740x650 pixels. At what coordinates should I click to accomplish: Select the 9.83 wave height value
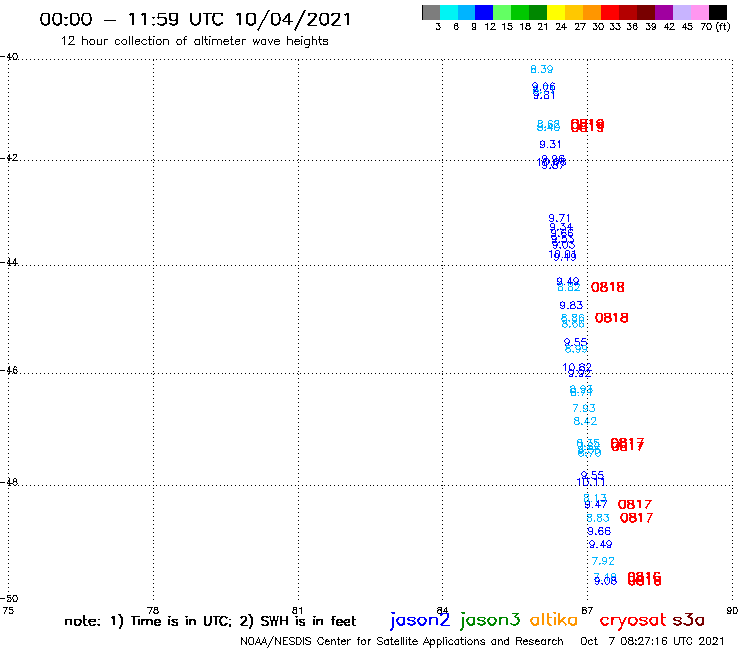tap(571, 305)
